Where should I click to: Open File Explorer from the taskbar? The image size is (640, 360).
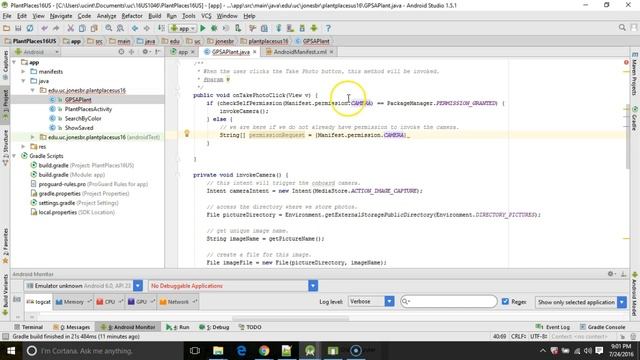click(218, 351)
